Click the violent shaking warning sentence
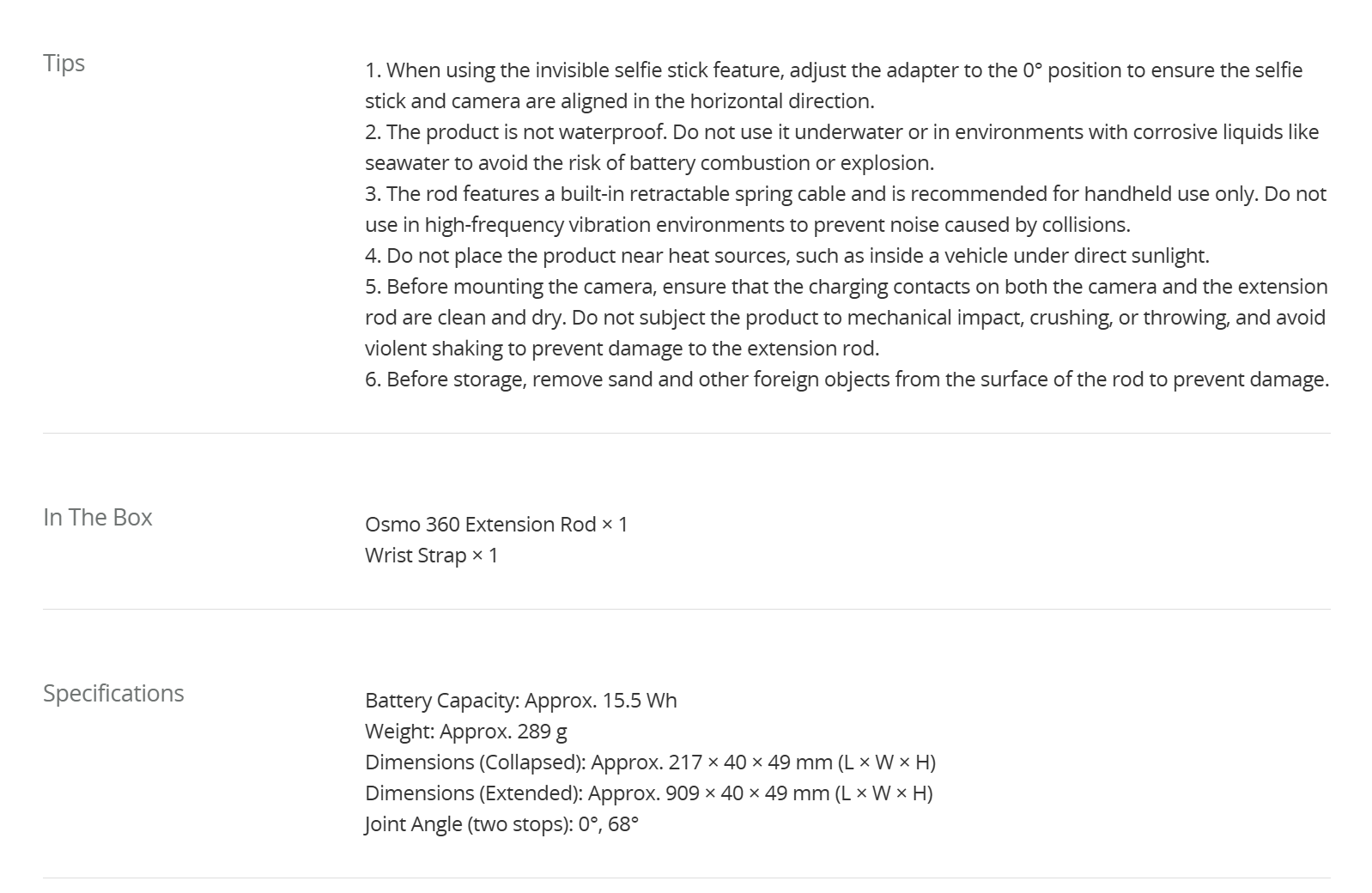Viewport: 1372px width, 893px height. click(x=622, y=348)
